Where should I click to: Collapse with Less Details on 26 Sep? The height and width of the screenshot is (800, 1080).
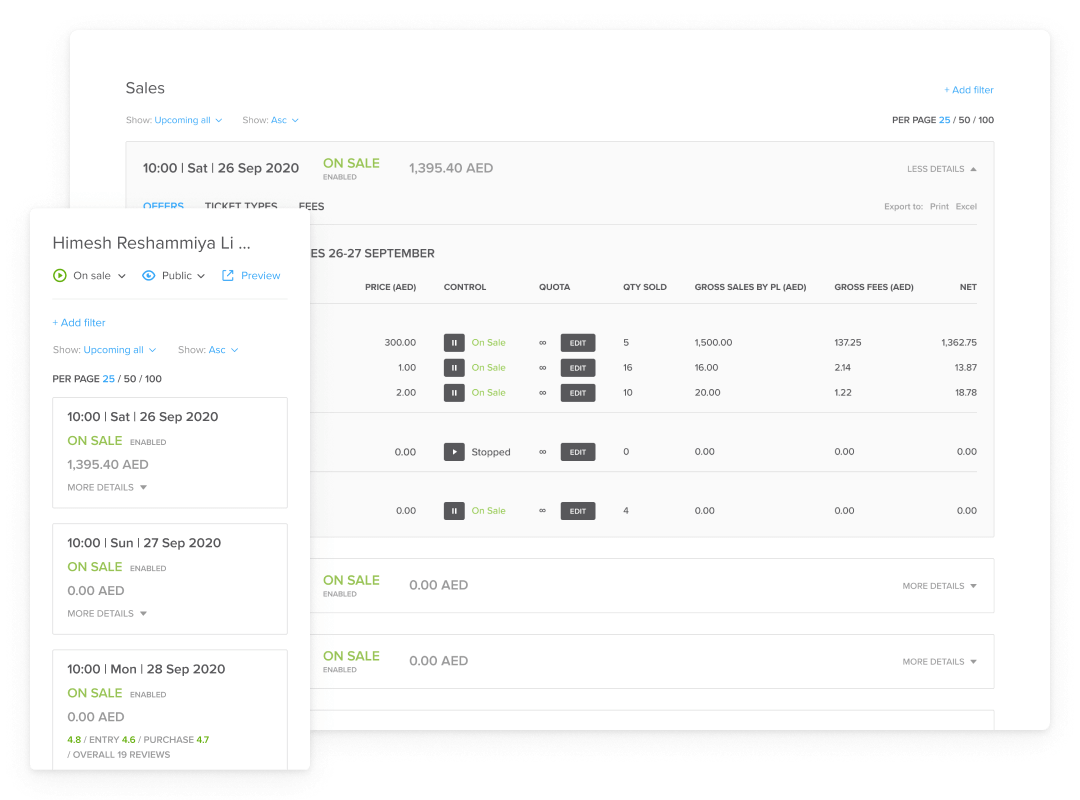pos(942,169)
